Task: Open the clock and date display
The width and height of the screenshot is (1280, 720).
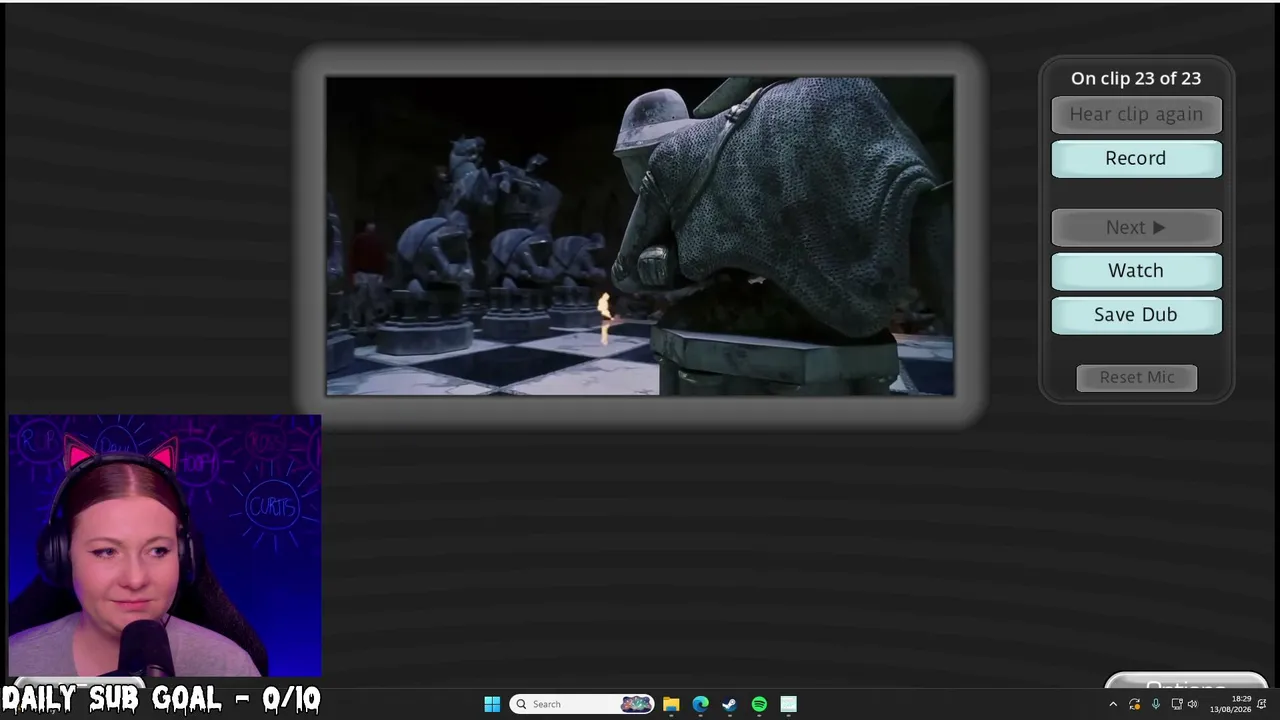Action: (1230, 704)
